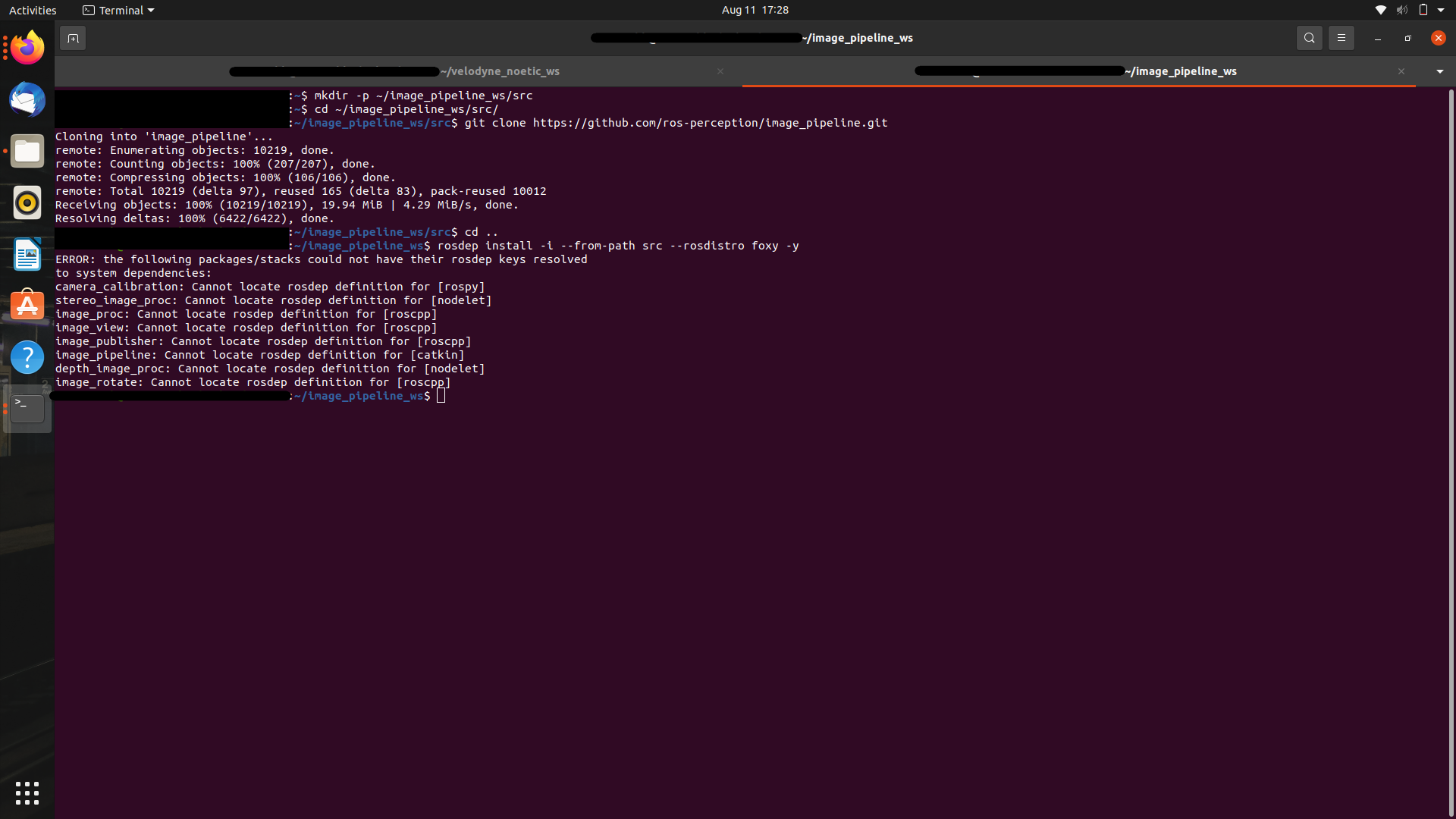This screenshot has height=819, width=1456.
Task: Open terminal search
Action: (x=1309, y=38)
